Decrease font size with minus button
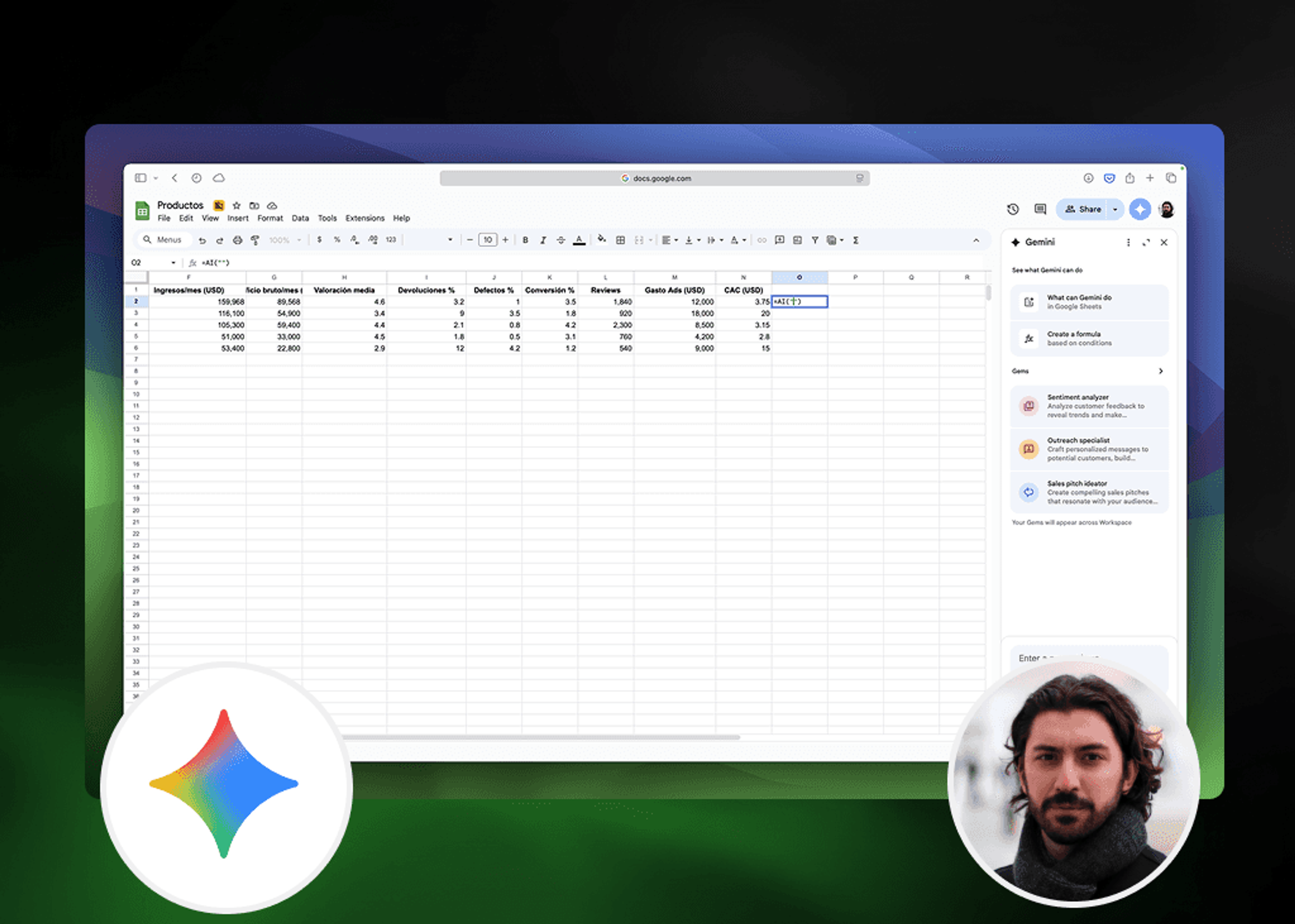This screenshot has width=1295, height=924. [x=470, y=240]
